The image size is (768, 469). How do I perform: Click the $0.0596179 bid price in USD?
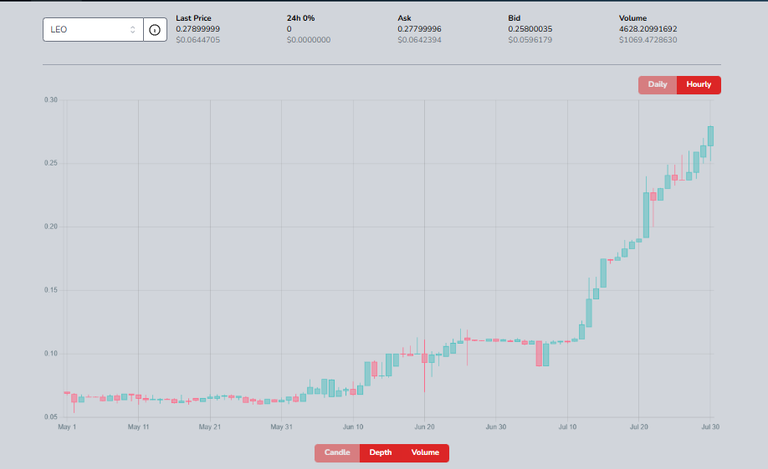point(530,40)
